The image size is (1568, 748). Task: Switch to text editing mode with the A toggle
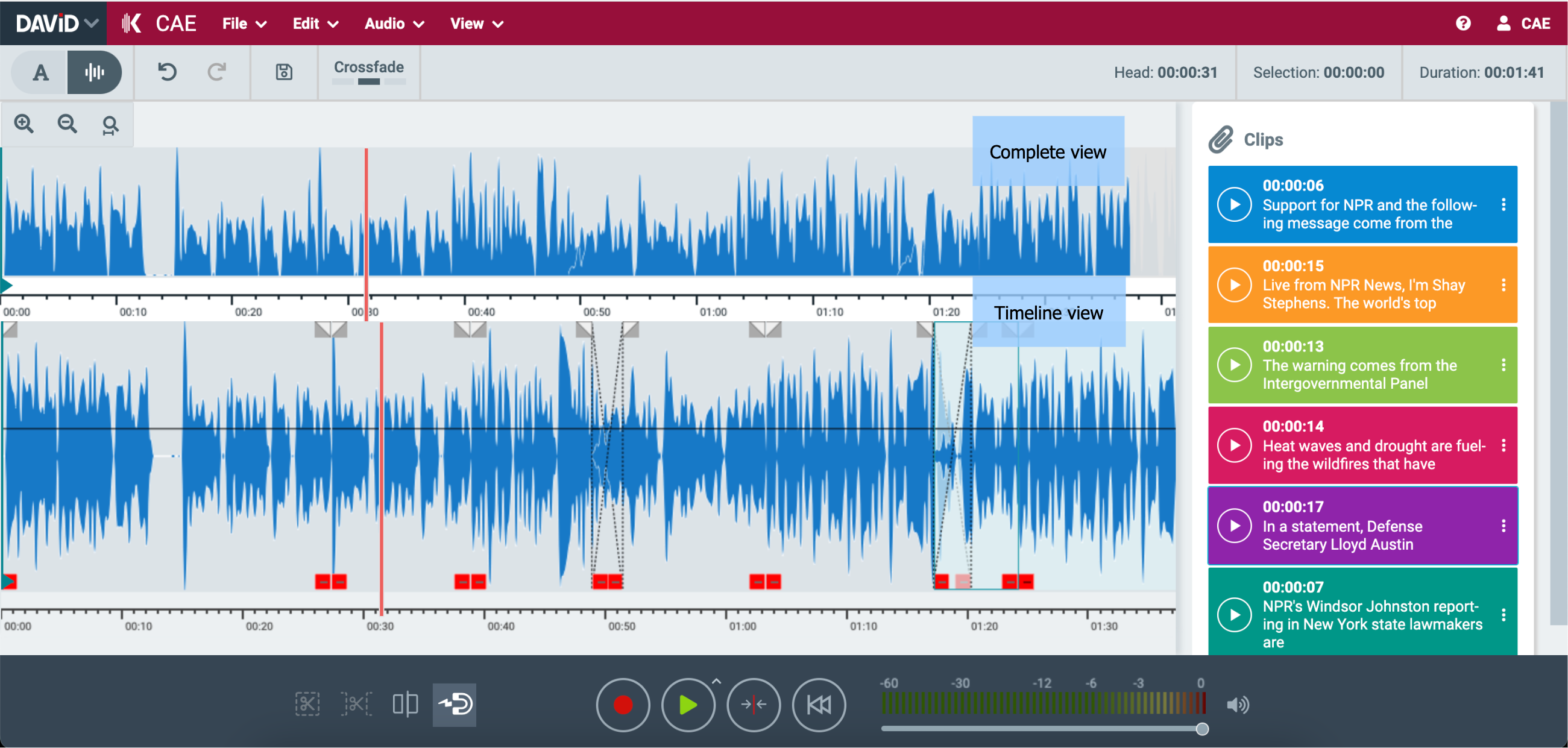pos(41,72)
